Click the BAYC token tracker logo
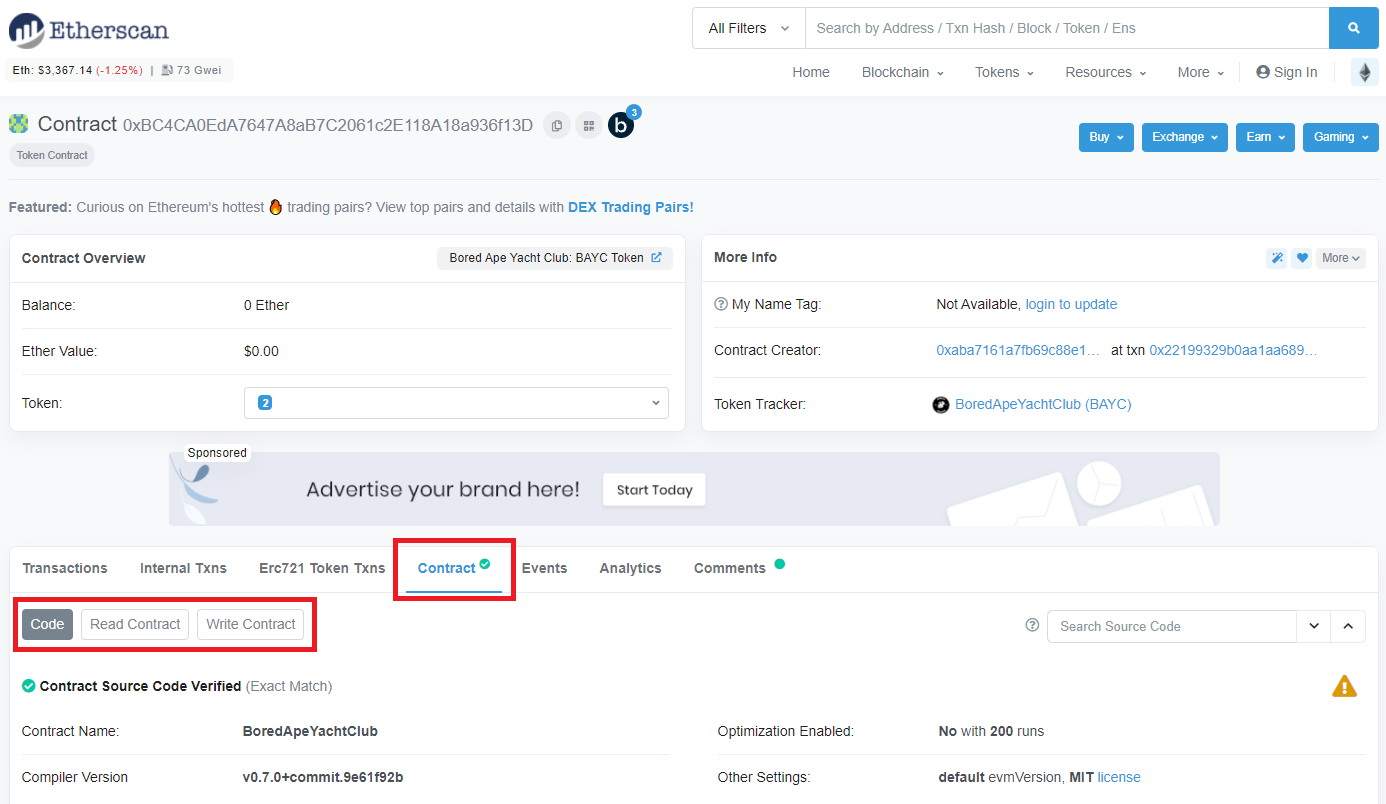This screenshot has height=804, width=1386. pyautogui.click(x=941, y=405)
